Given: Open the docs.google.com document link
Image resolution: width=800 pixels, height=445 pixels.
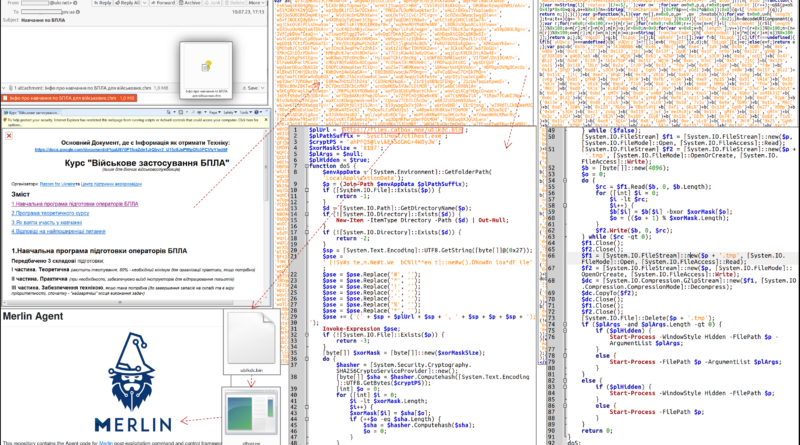Looking at the screenshot, I should pyautogui.click(x=131, y=150).
